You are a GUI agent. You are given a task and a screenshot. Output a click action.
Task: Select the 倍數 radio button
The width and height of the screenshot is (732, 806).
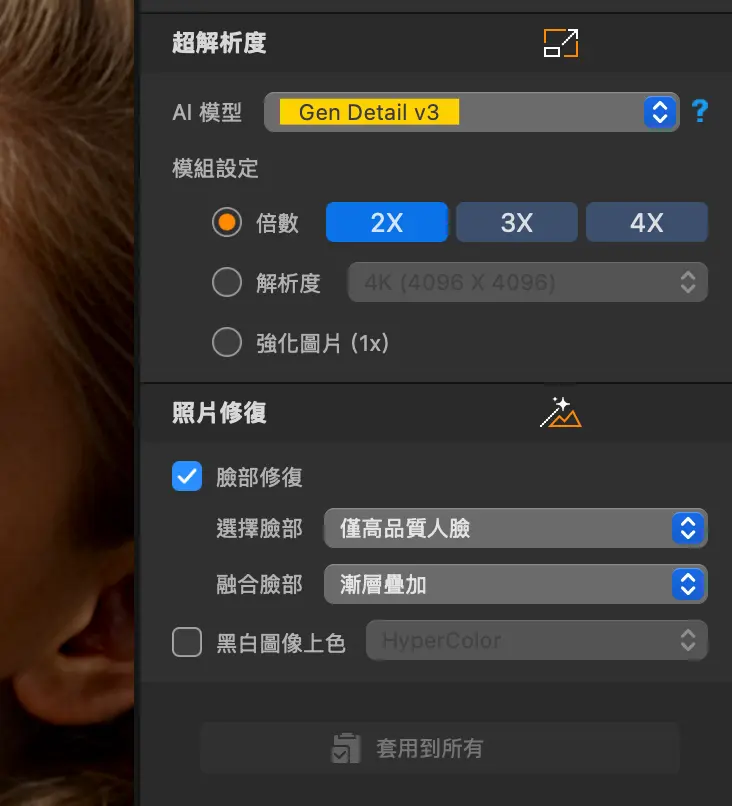227,223
